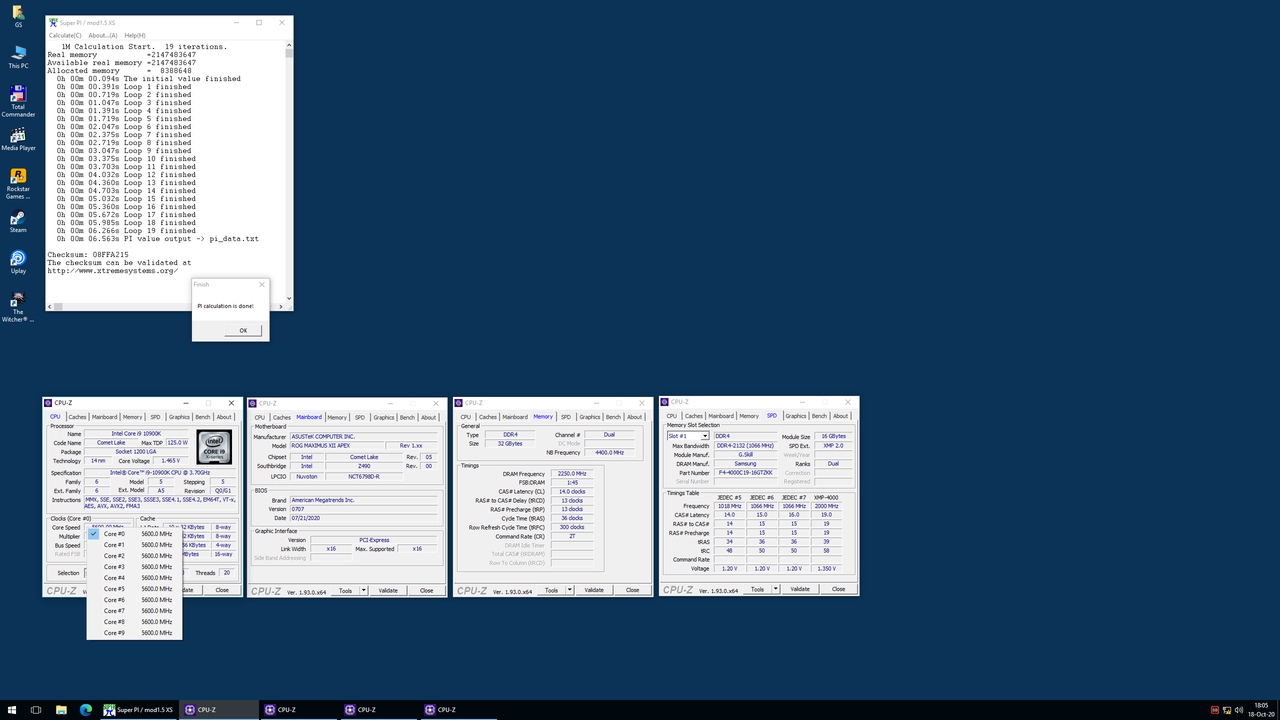
Task: Open the Media Player desktop shortcut
Action: pos(18,139)
